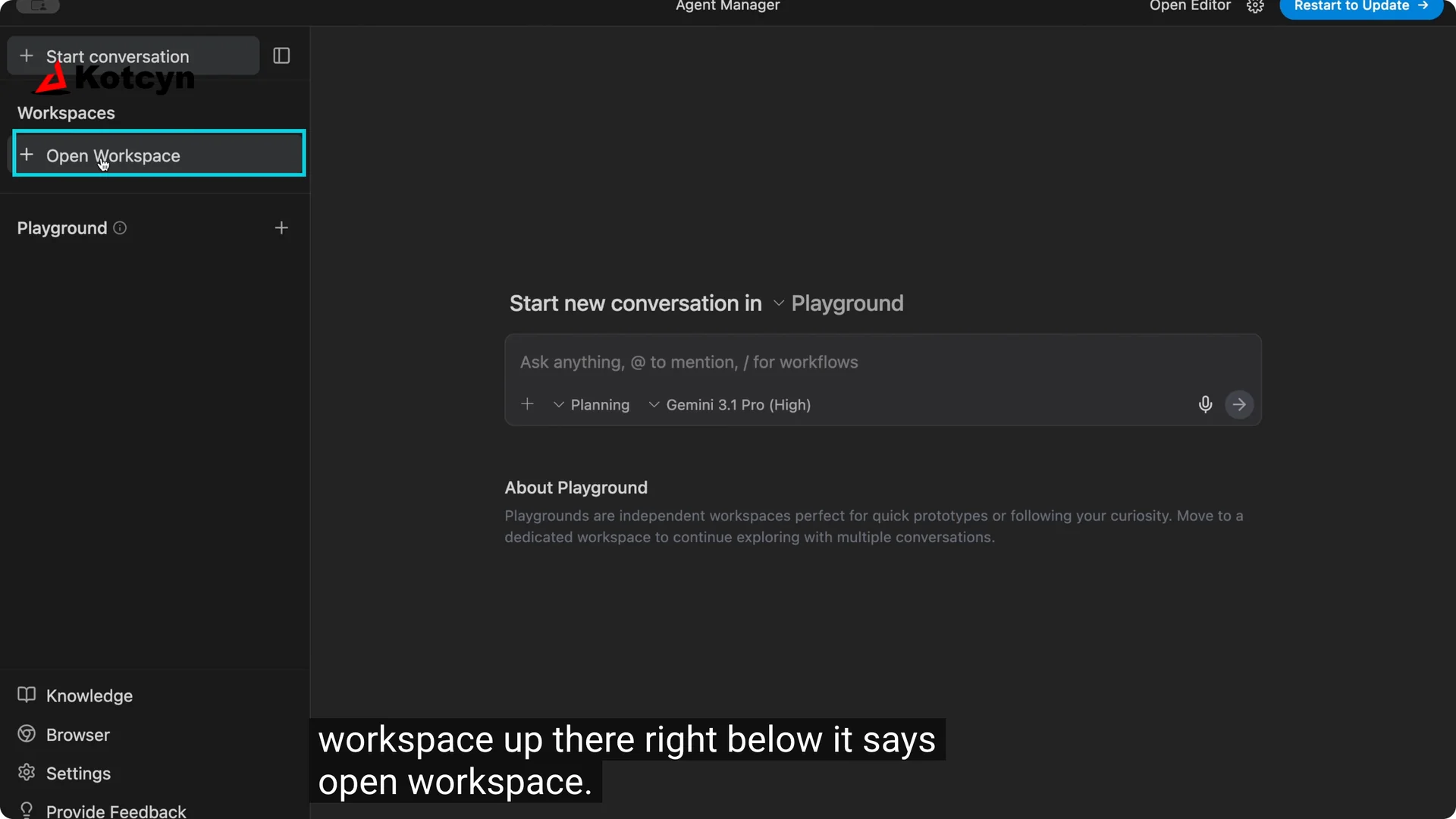Click Restart to Update
1456x819 pixels.
click(x=1360, y=7)
